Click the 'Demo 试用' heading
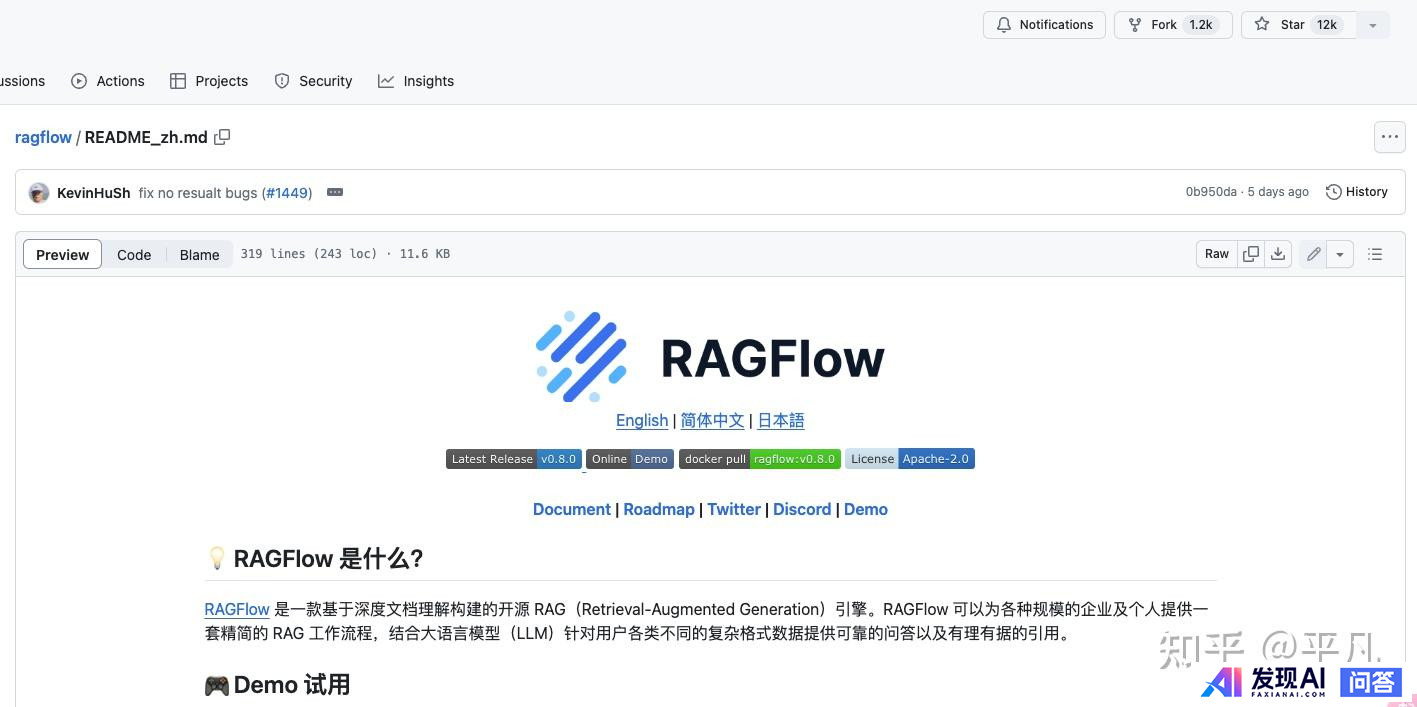The width and height of the screenshot is (1417, 707). pos(277,685)
